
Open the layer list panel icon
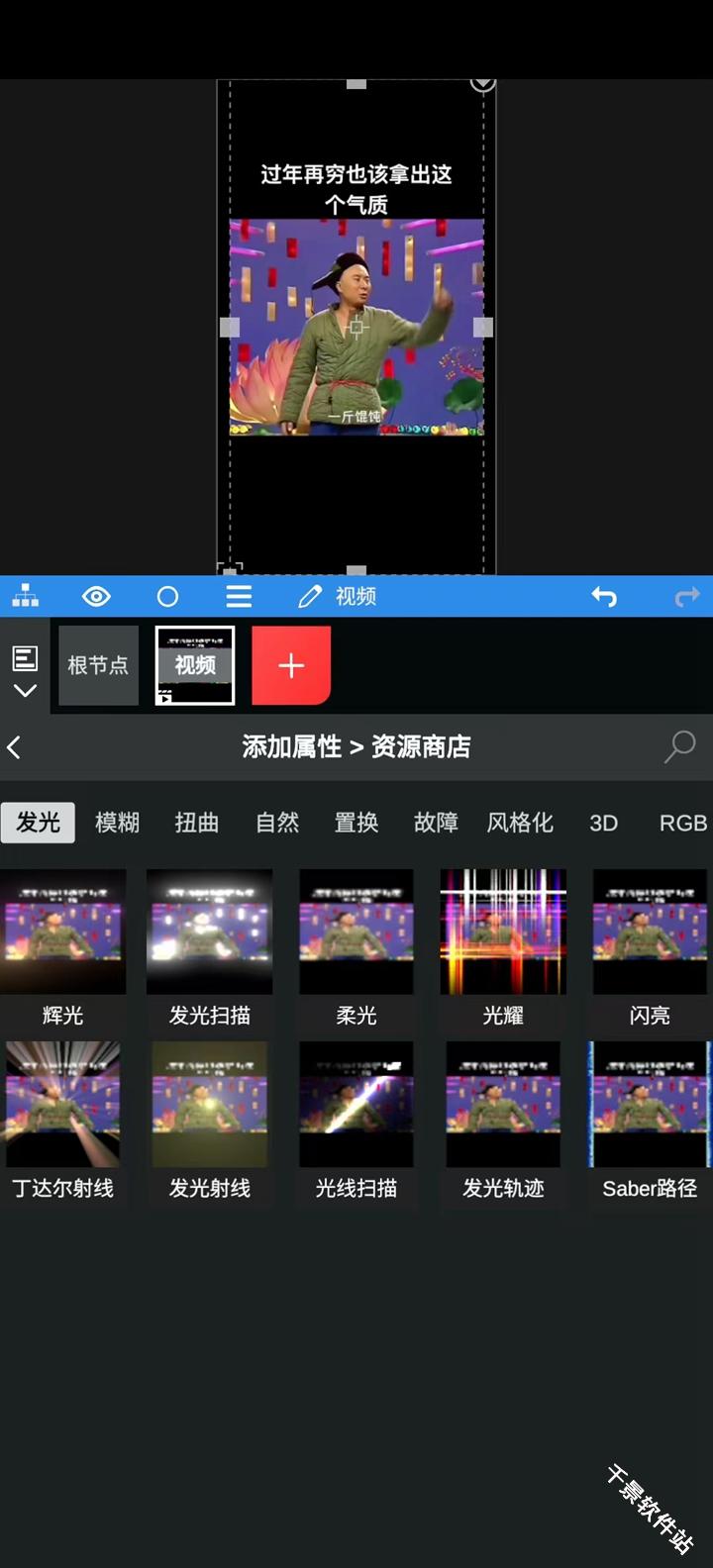pyautogui.click(x=25, y=657)
